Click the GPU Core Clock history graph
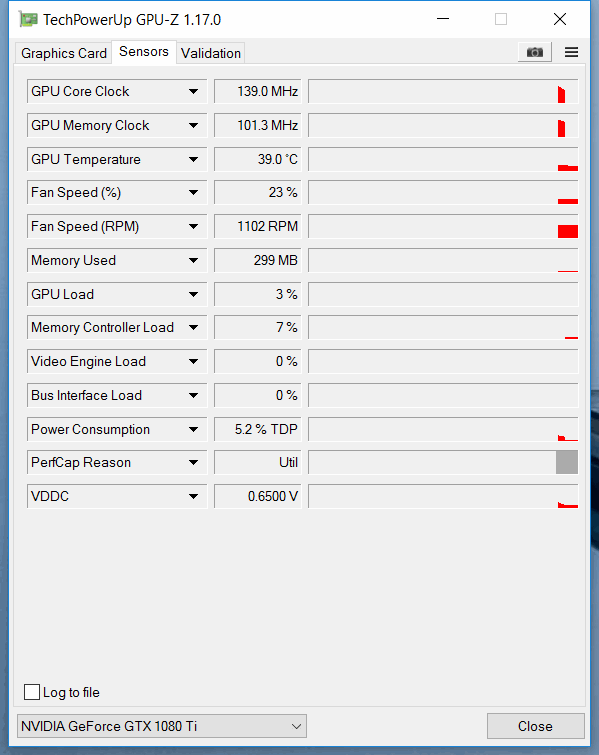 [x=443, y=91]
